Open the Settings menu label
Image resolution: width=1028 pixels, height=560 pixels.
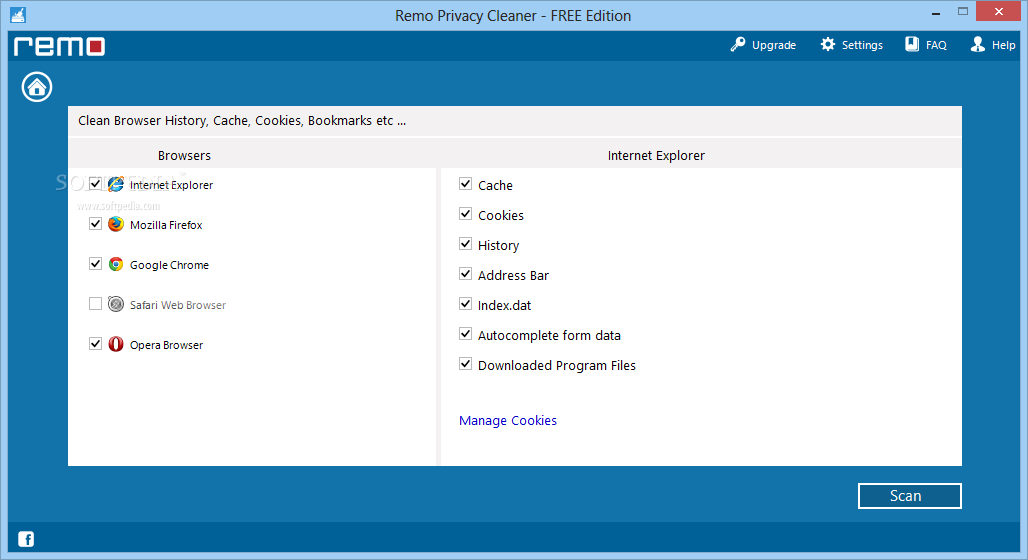[862, 45]
